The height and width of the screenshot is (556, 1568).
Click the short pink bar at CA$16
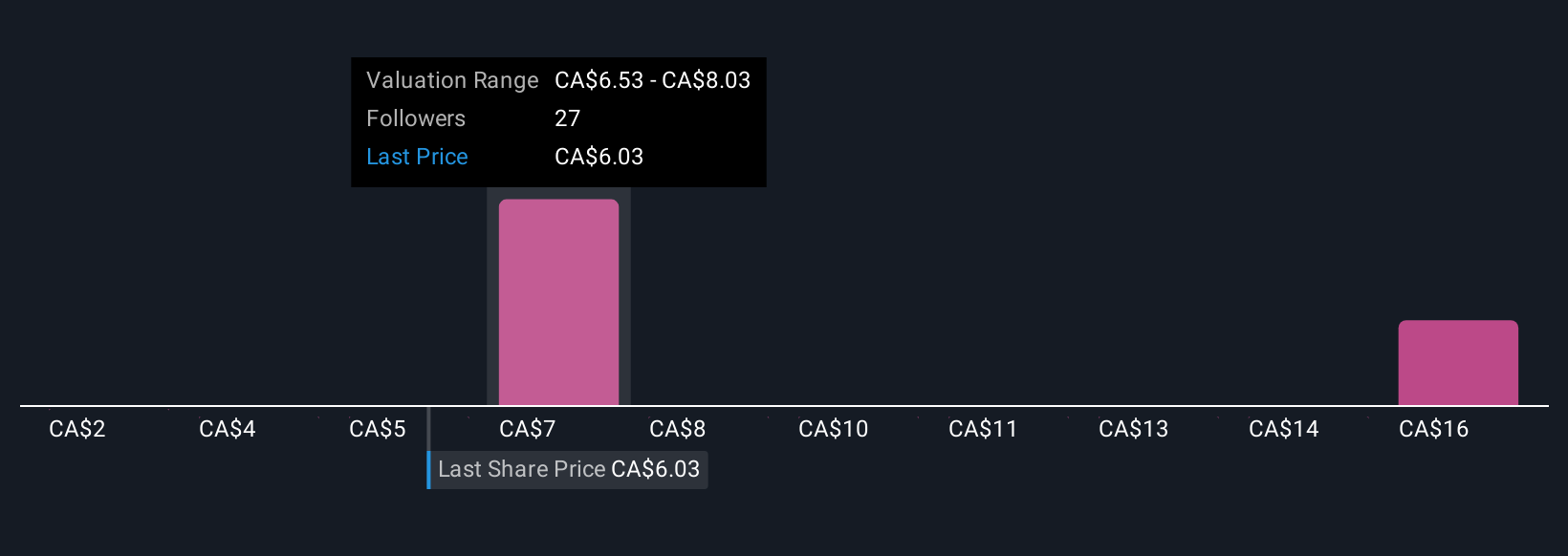[1458, 363]
